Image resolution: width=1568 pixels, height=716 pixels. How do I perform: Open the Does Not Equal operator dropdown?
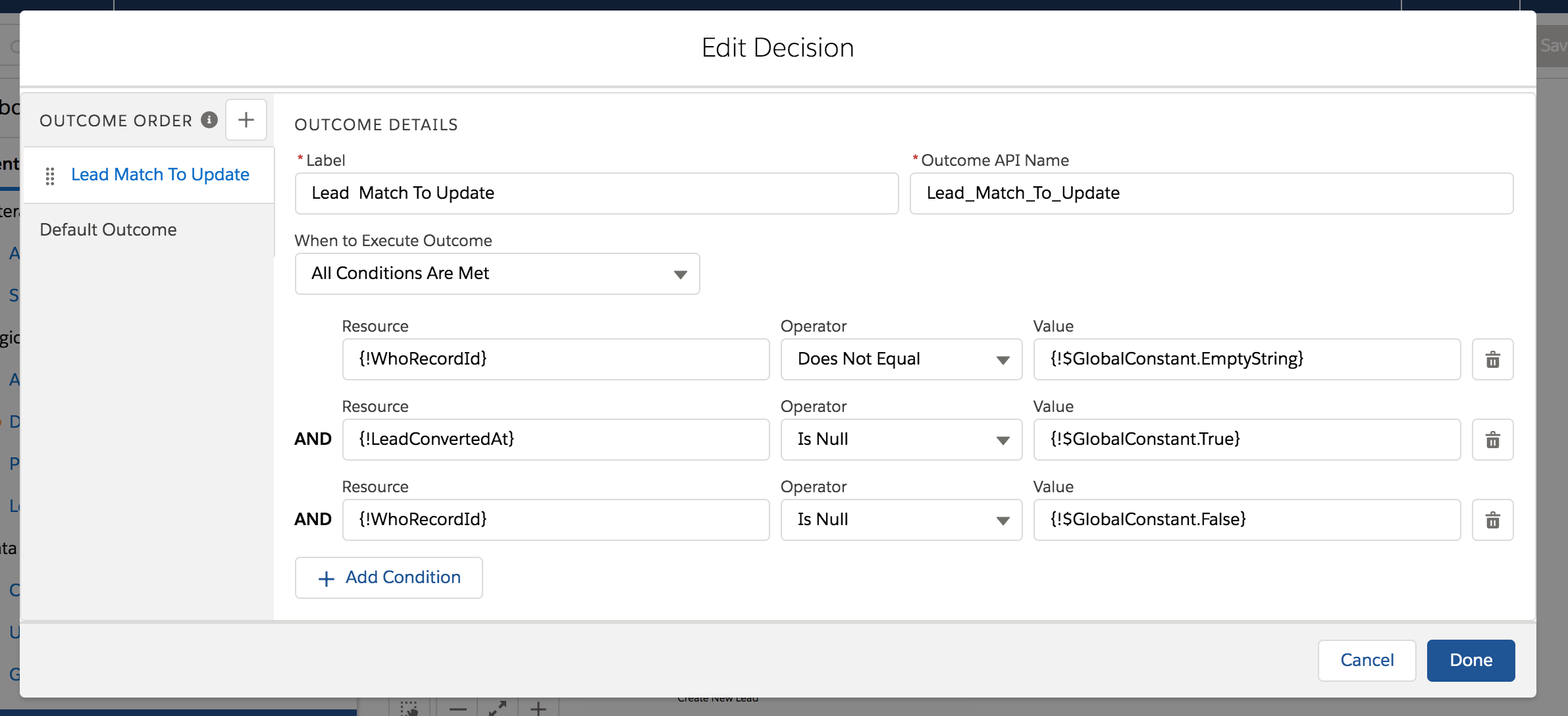click(901, 359)
